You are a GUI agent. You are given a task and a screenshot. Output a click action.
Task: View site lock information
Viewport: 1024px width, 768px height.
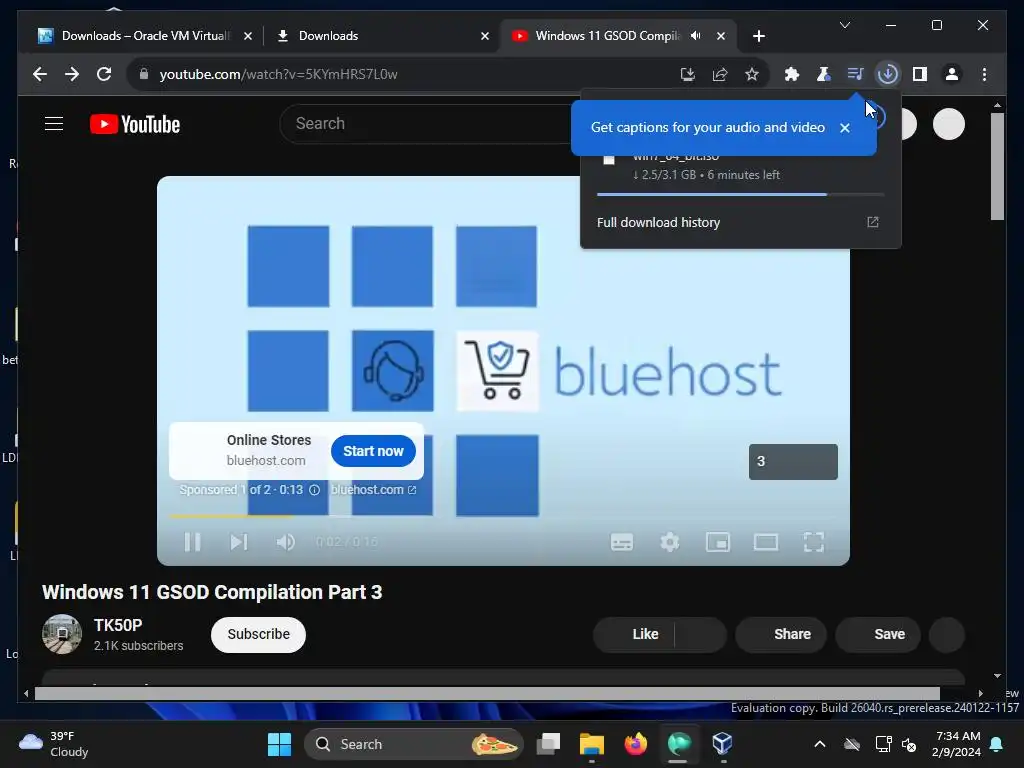coord(144,74)
